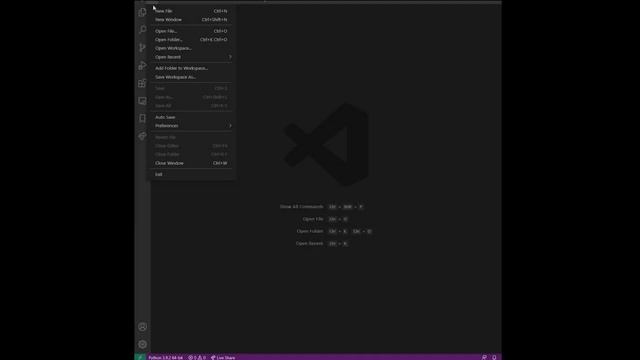Open the Source Control view icon
Image resolution: width=640 pixels, height=360 pixels.
142,47
